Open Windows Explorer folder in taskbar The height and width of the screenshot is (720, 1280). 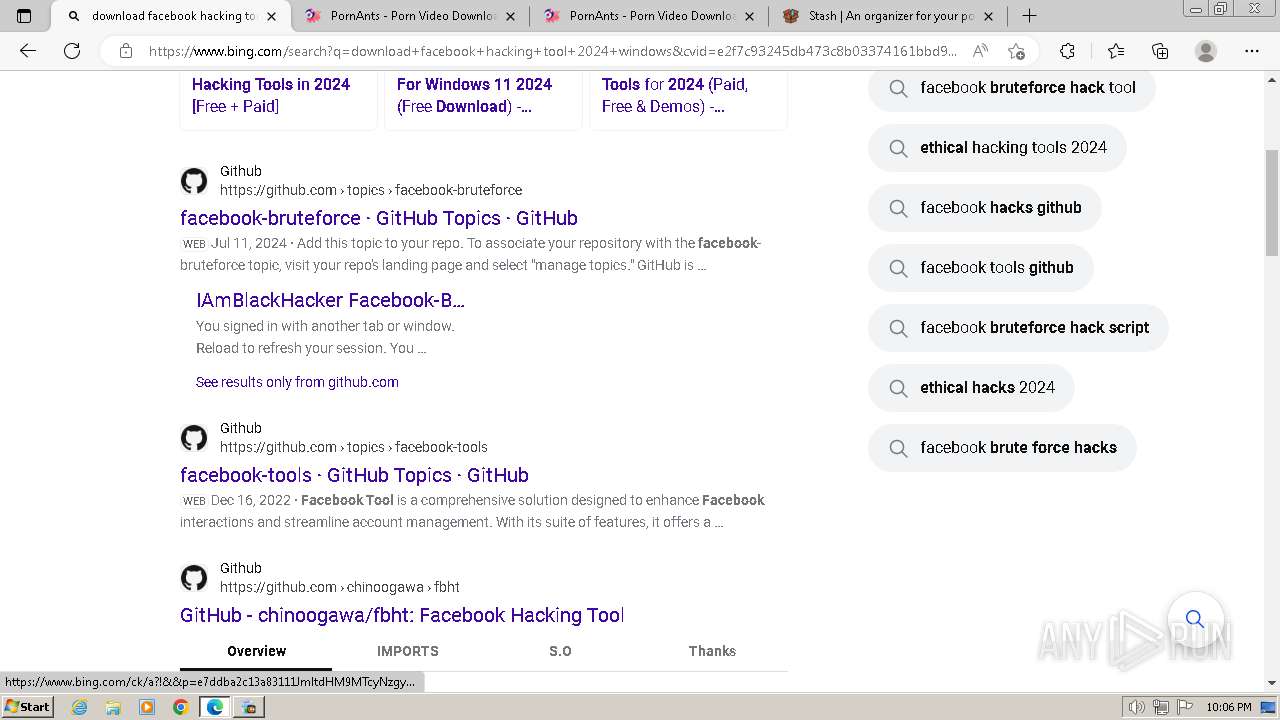(113, 707)
